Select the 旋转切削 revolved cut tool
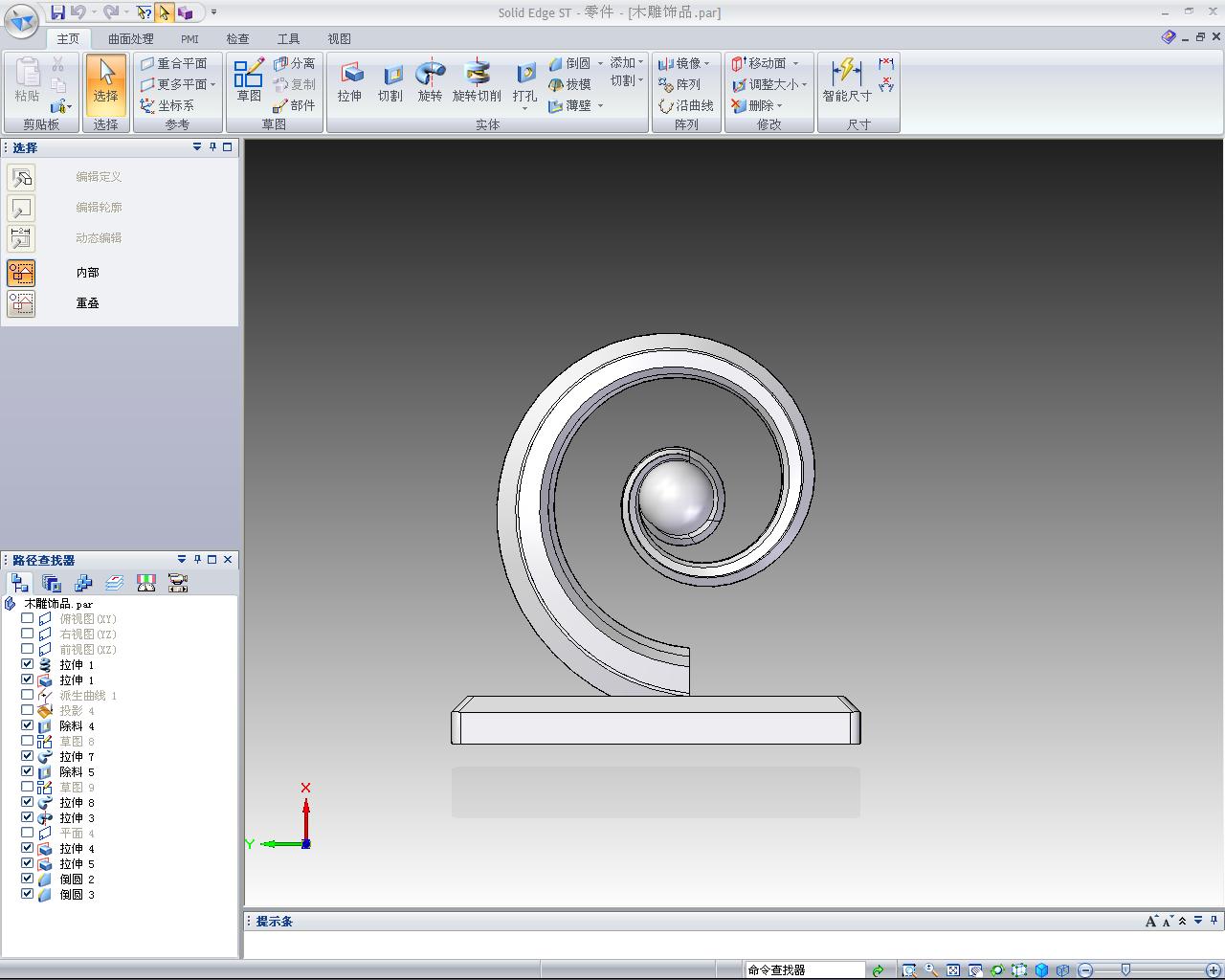The height and width of the screenshot is (980, 1225). (x=477, y=81)
